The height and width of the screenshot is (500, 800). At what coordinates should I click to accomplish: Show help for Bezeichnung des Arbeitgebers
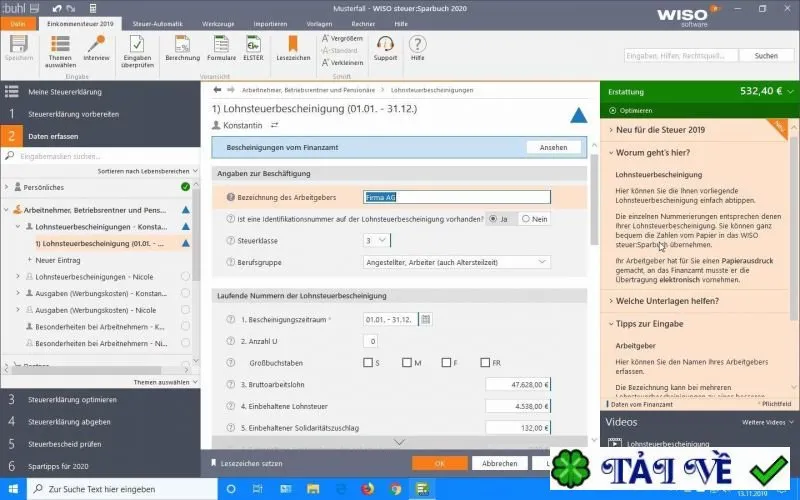tap(231, 197)
